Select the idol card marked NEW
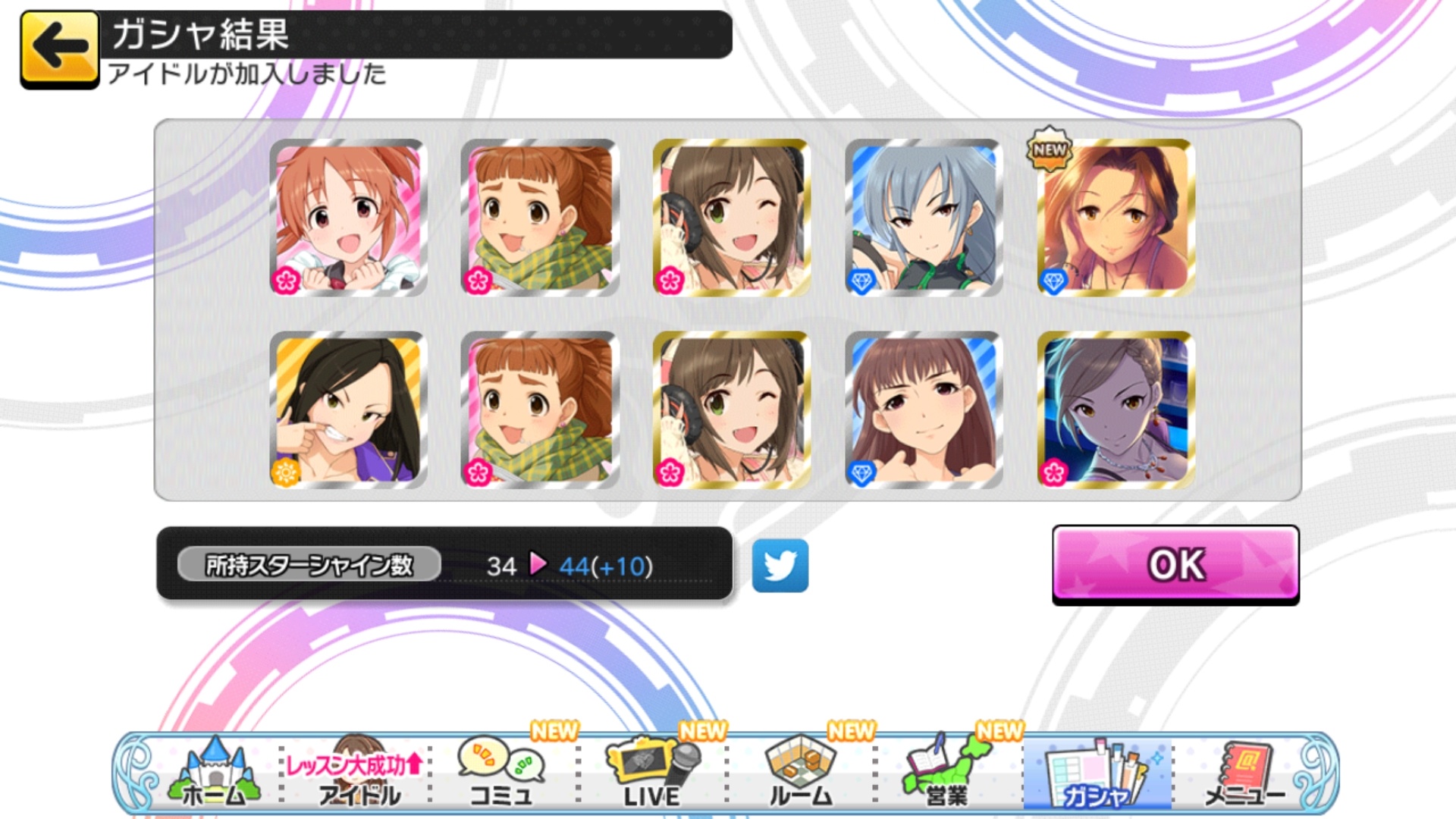 pos(1116,218)
